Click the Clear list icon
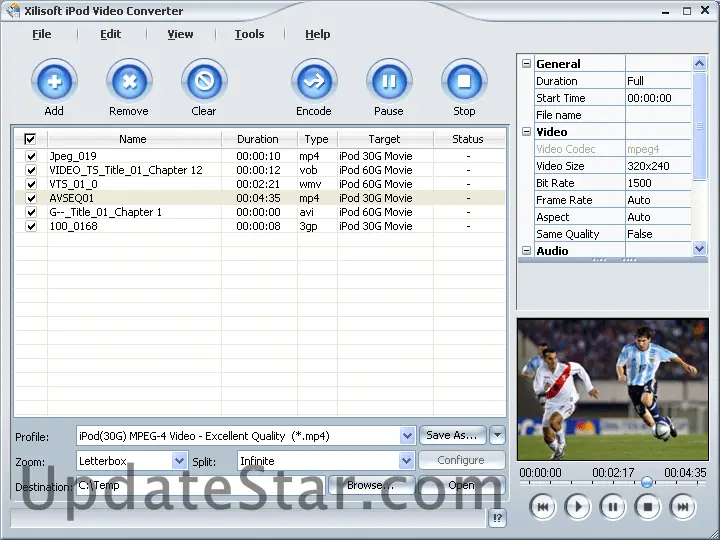 [204, 82]
